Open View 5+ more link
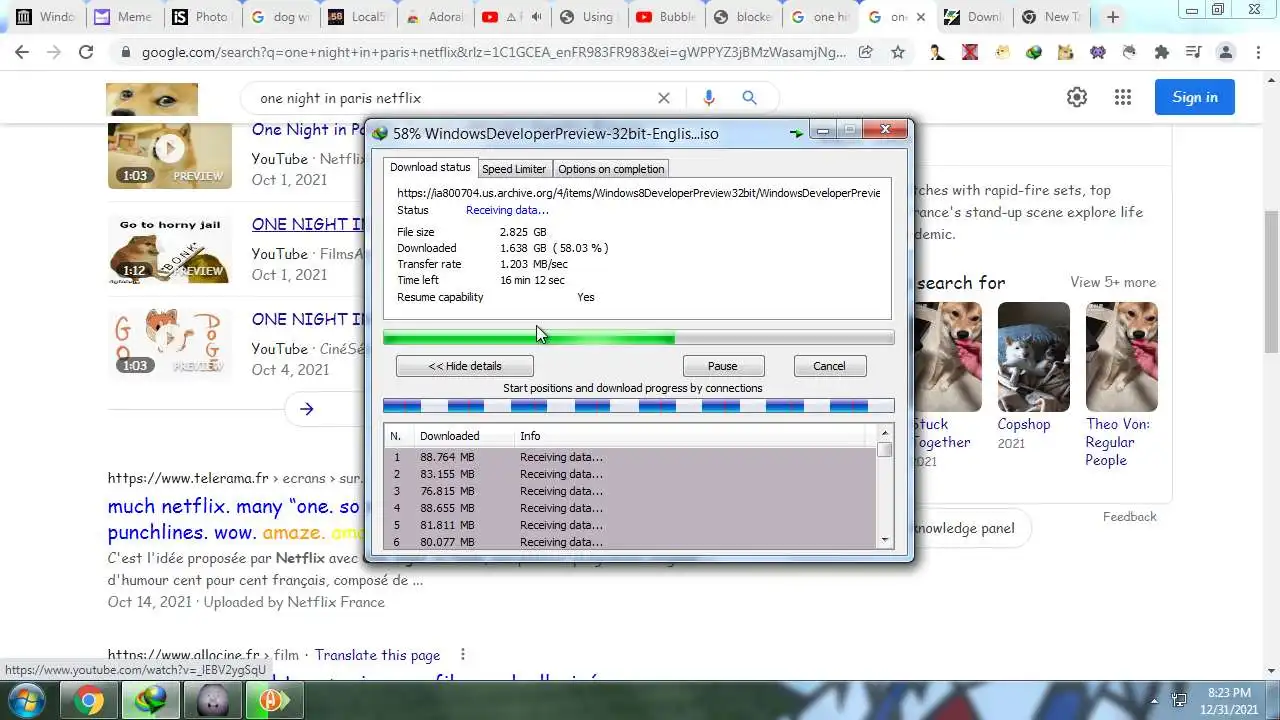This screenshot has height=720, width=1280. (x=1113, y=282)
